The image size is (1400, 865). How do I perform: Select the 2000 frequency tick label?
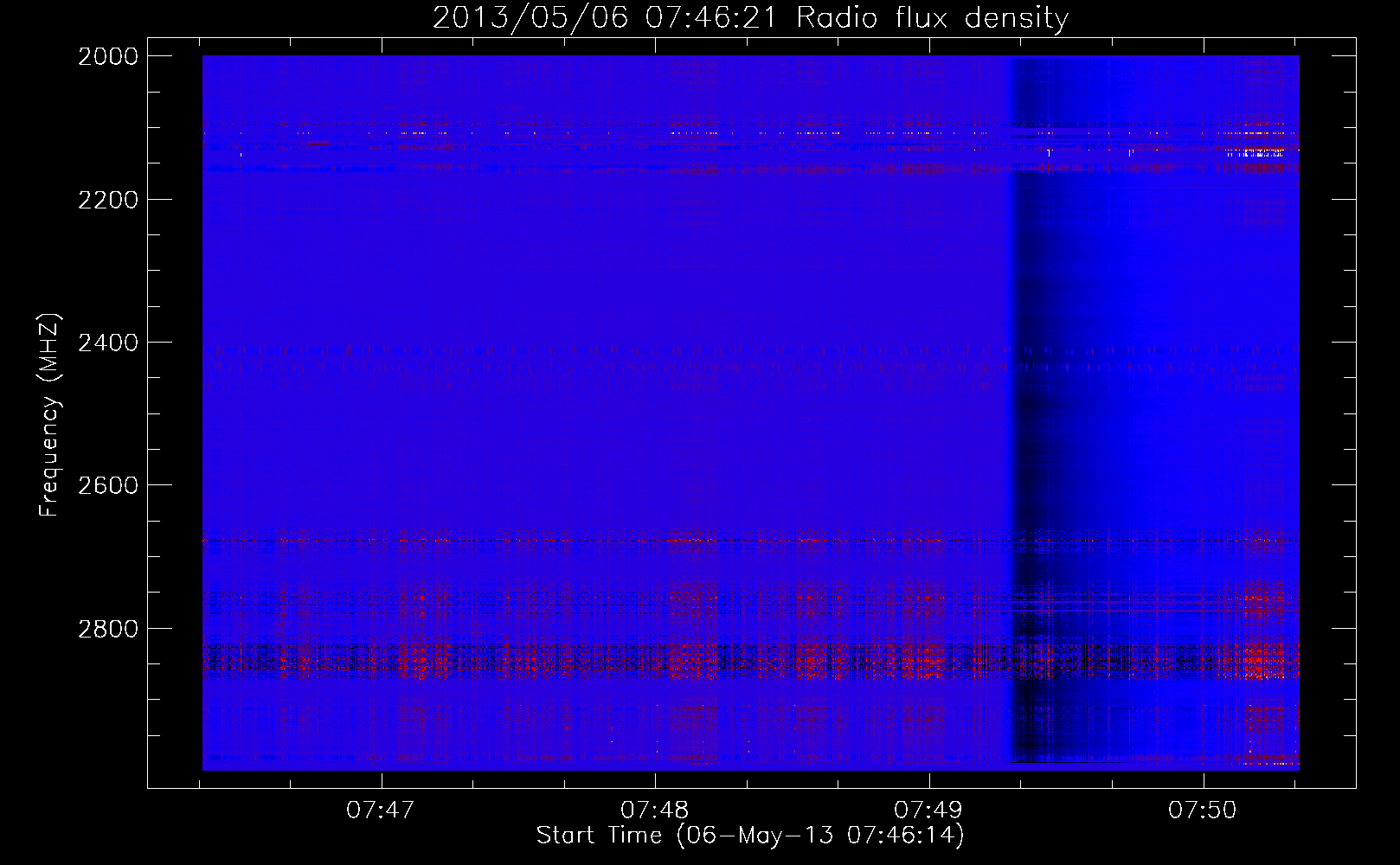click(x=108, y=56)
